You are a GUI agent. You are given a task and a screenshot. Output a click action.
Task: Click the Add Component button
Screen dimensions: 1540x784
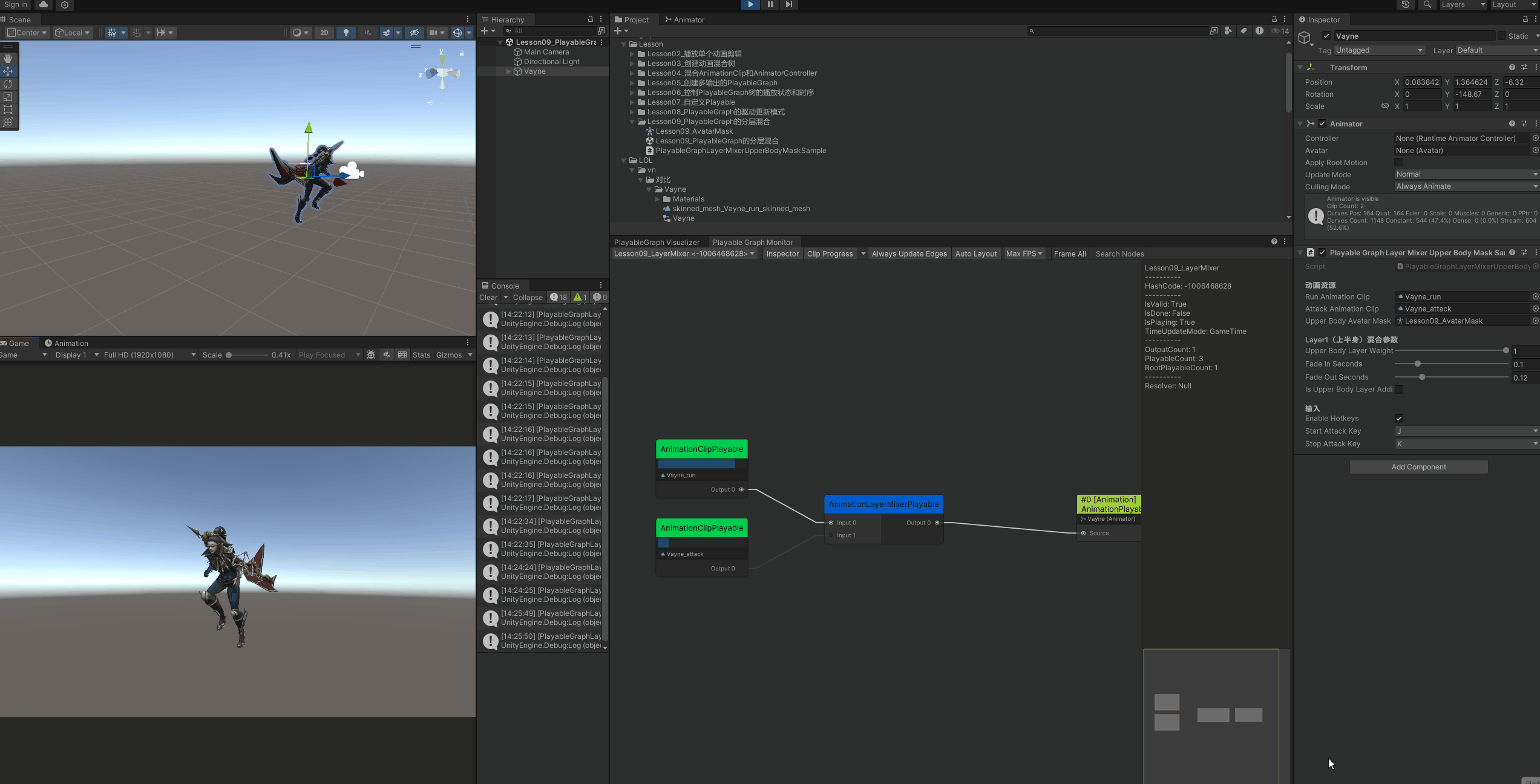pos(1418,467)
